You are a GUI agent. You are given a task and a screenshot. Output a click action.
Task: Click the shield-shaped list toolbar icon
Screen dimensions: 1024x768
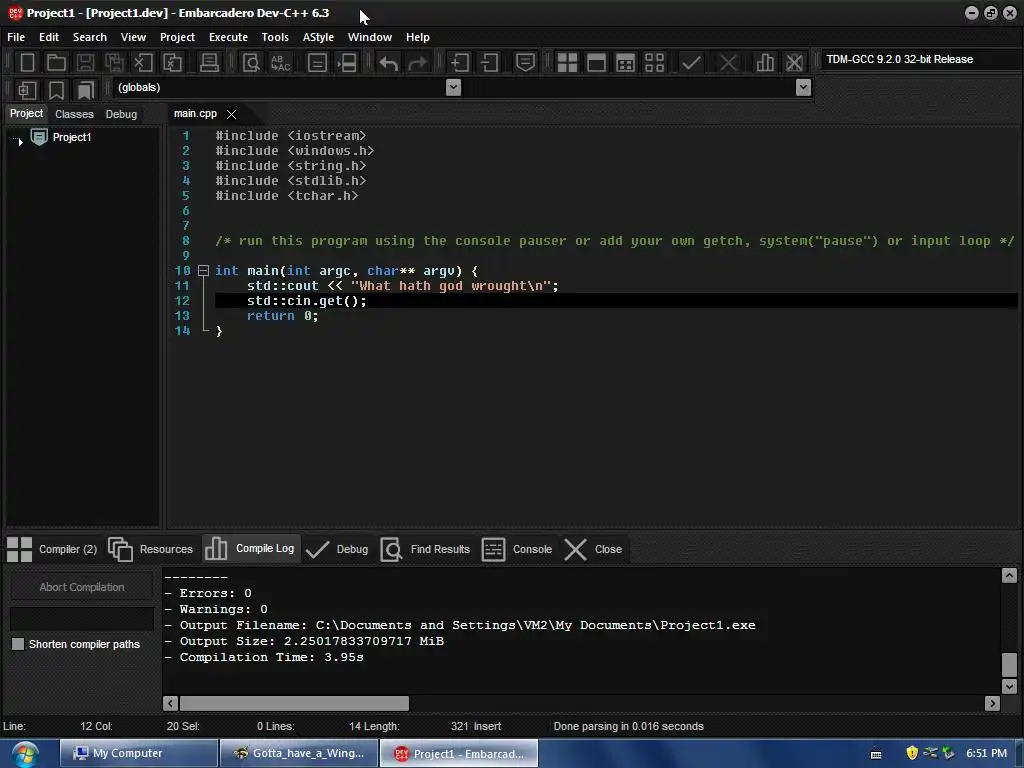pyautogui.click(x=525, y=63)
